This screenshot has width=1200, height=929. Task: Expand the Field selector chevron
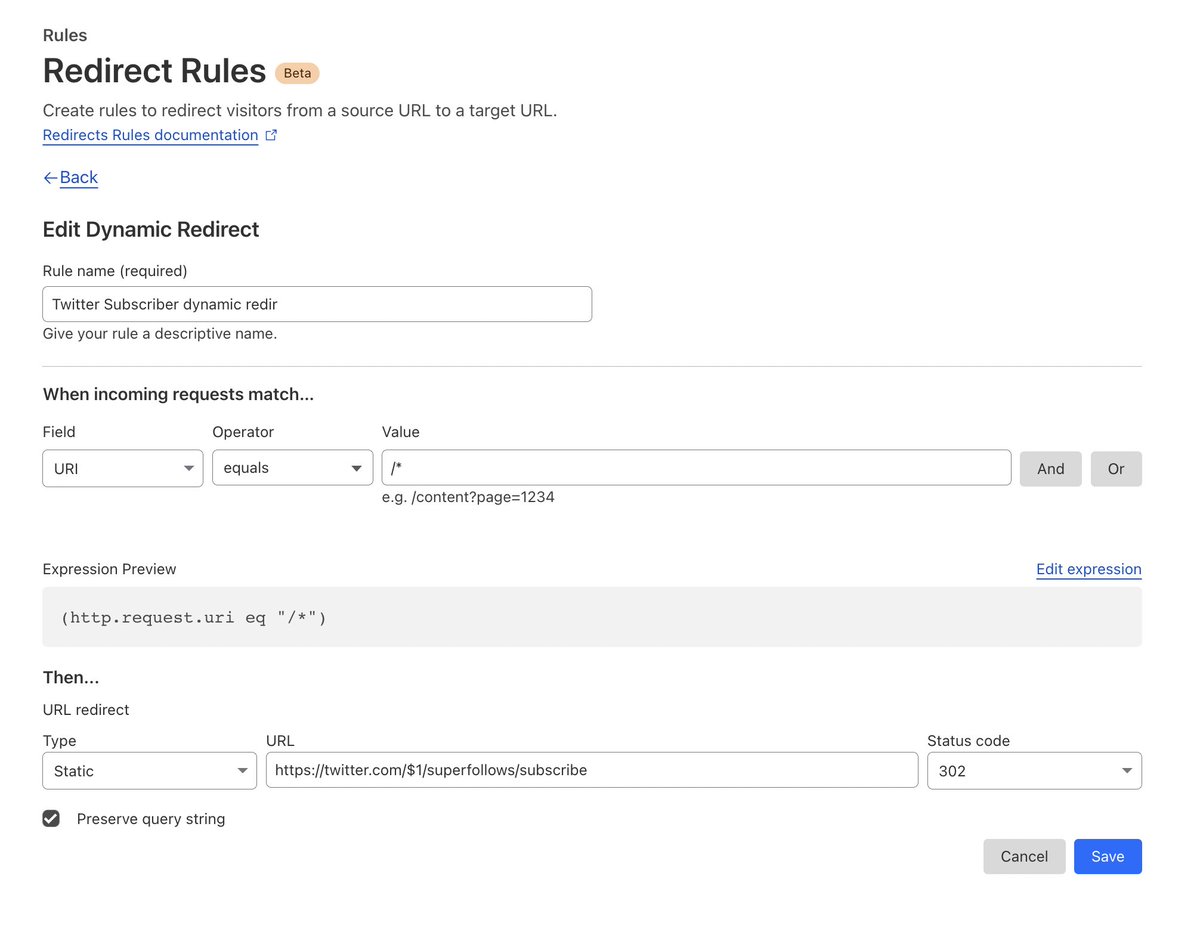[x=189, y=468]
